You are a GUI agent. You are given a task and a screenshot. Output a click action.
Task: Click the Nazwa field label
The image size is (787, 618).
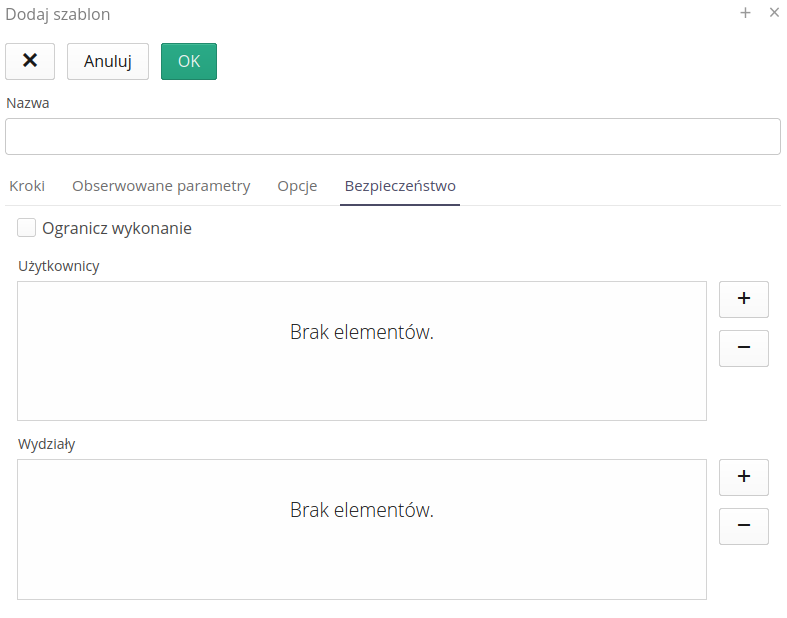28,103
